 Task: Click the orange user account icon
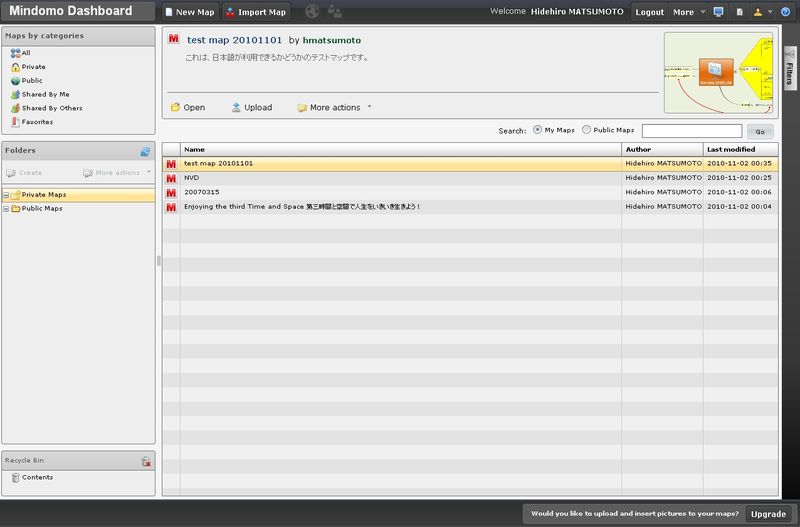click(758, 11)
